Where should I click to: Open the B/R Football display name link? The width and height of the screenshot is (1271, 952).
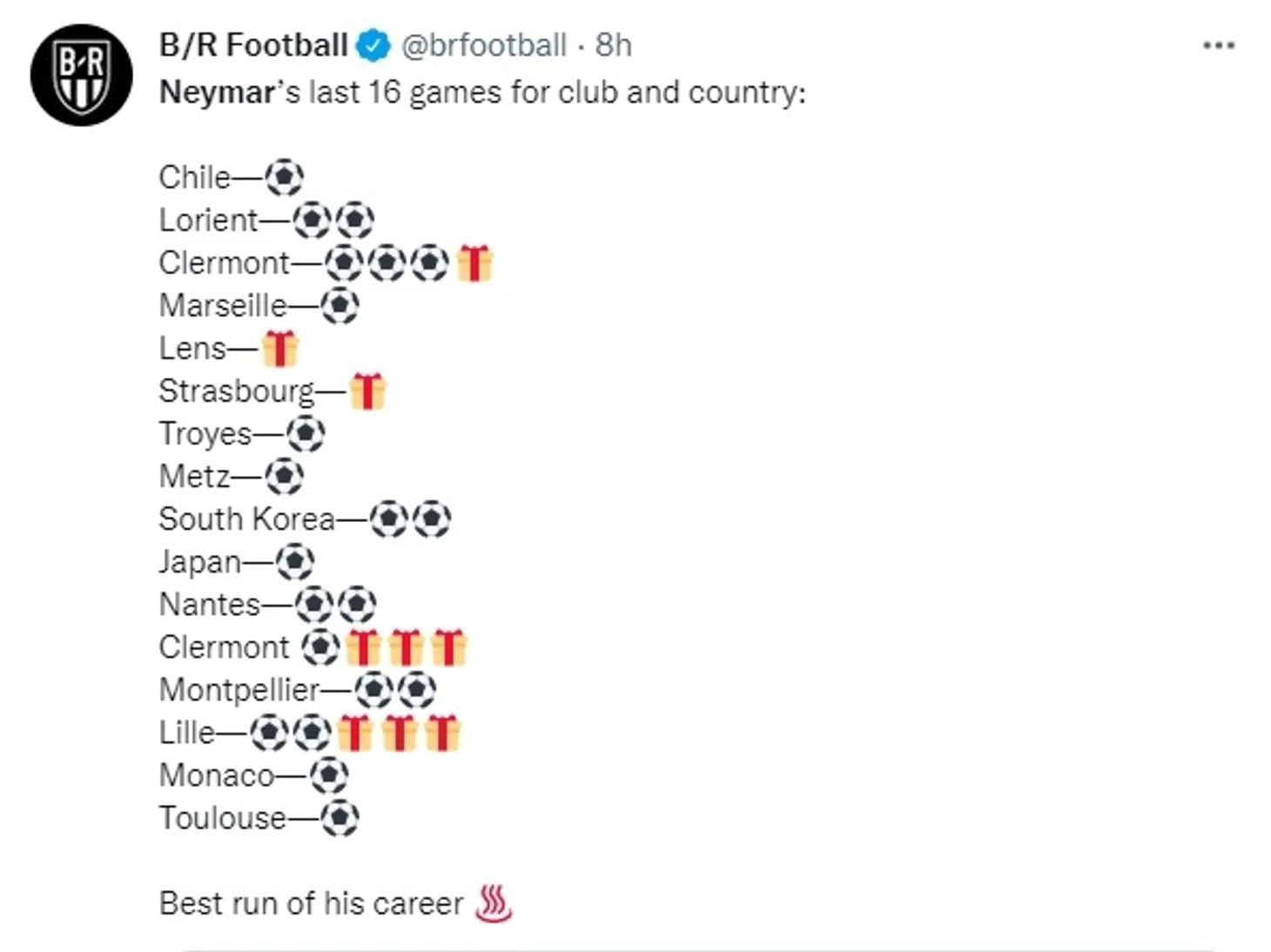click(253, 45)
